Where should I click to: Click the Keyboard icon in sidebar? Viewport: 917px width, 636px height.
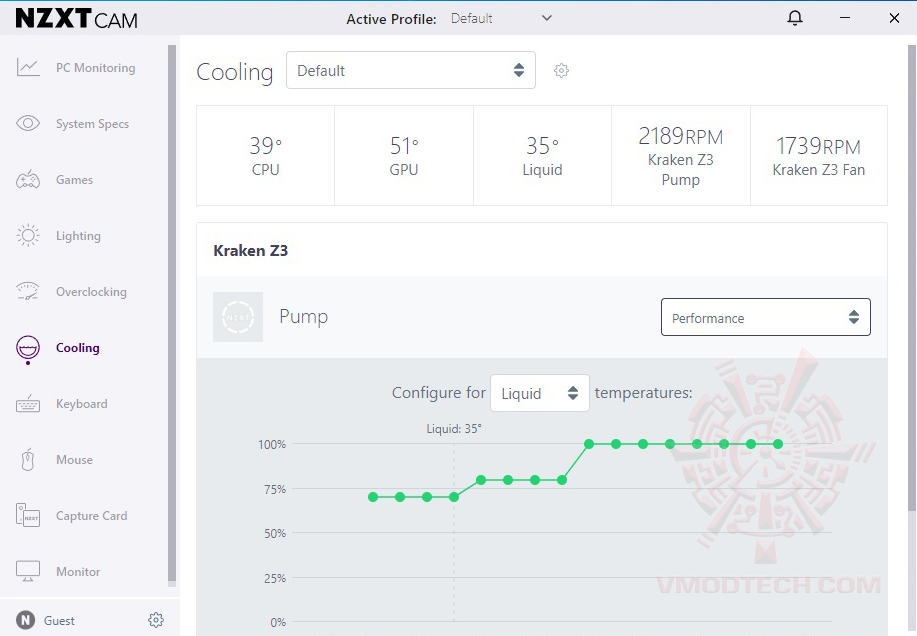point(27,403)
